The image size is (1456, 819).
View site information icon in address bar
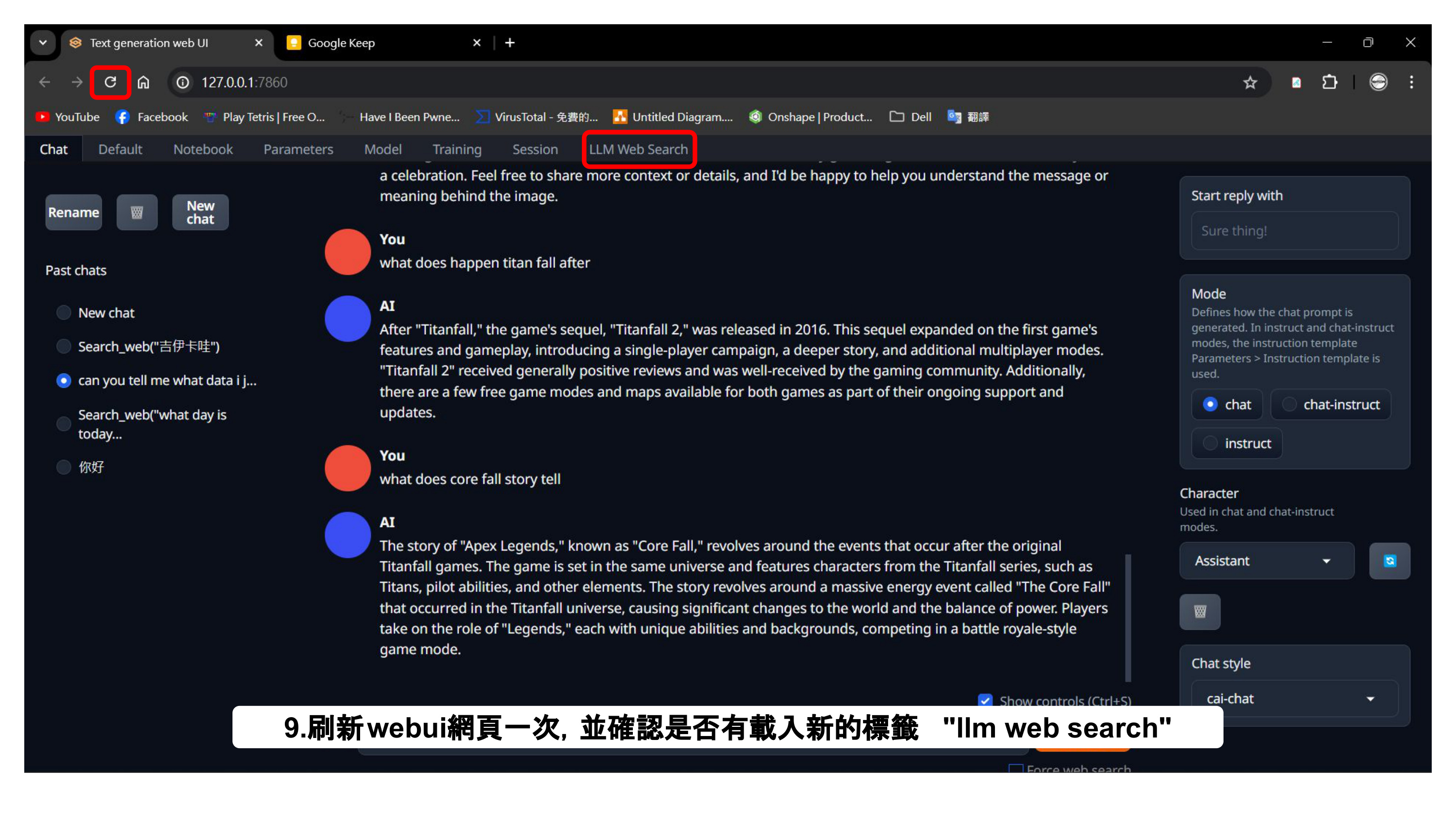click(182, 82)
